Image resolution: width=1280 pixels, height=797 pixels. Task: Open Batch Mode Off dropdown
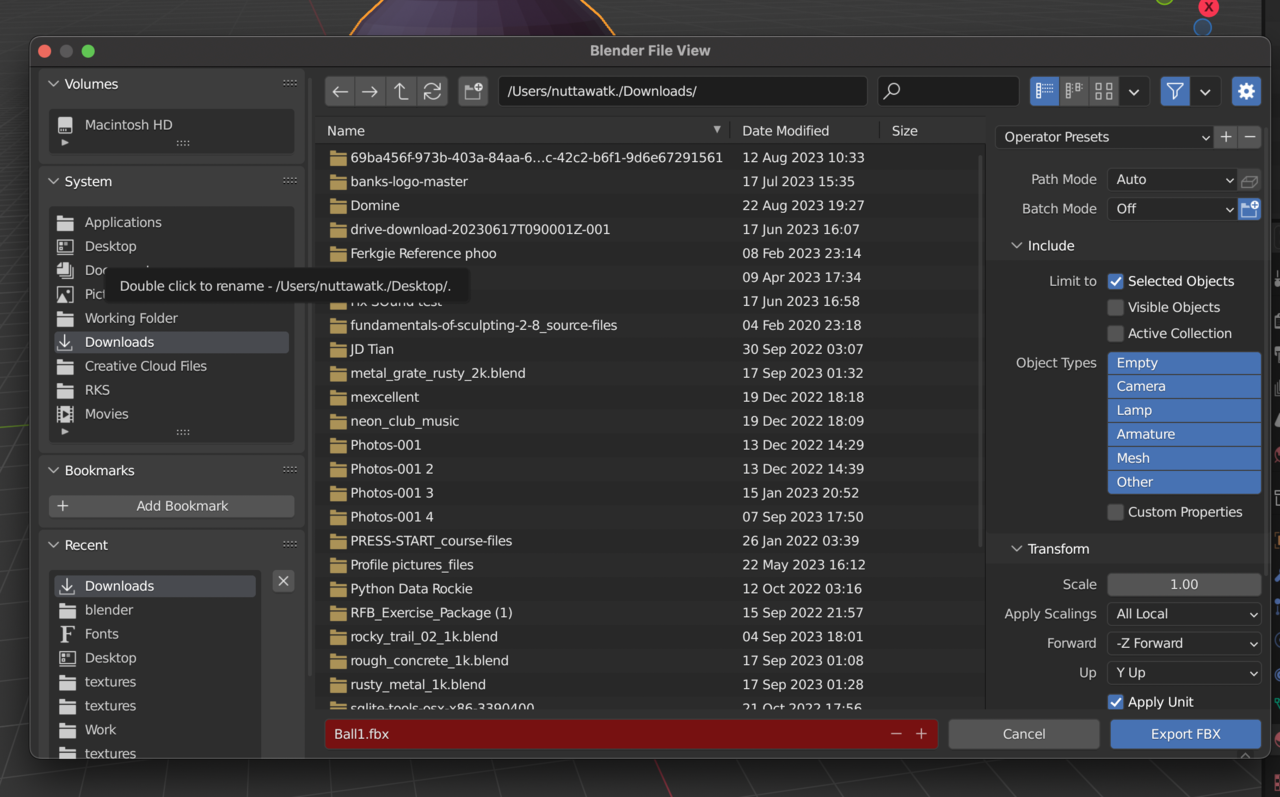(1172, 209)
